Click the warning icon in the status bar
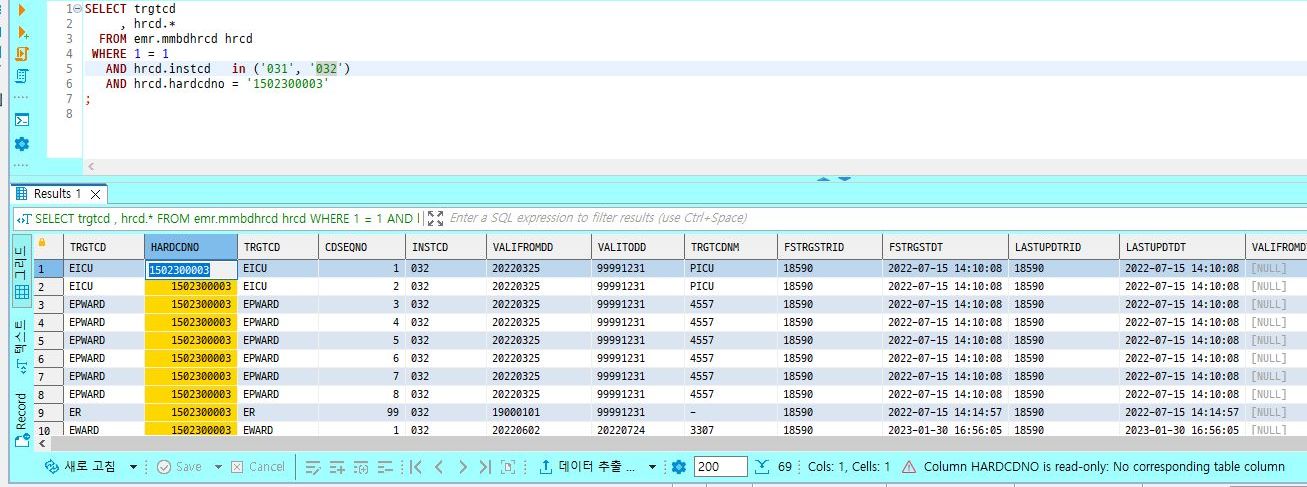This screenshot has width=1307, height=487. point(909,467)
